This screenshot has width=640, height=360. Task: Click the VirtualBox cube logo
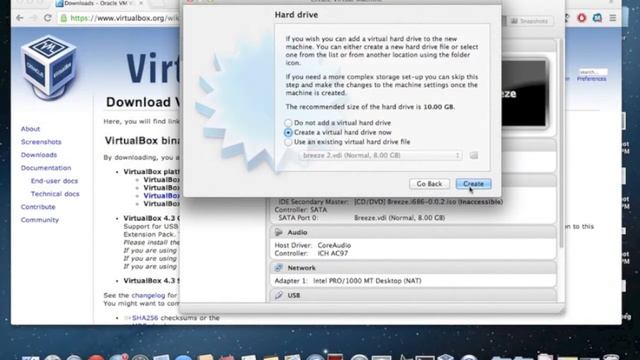click(49, 68)
